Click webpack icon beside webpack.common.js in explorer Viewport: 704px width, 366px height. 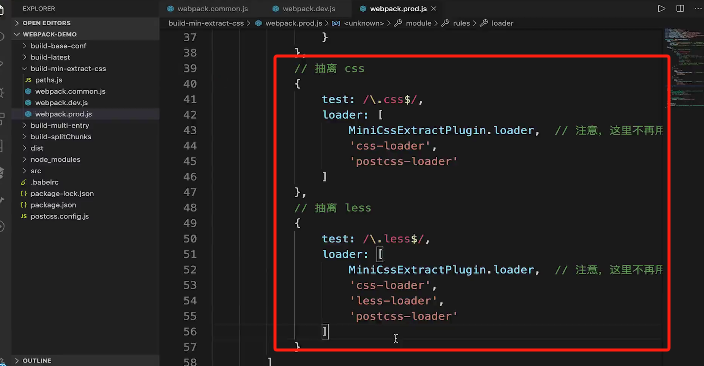click(28, 91)
